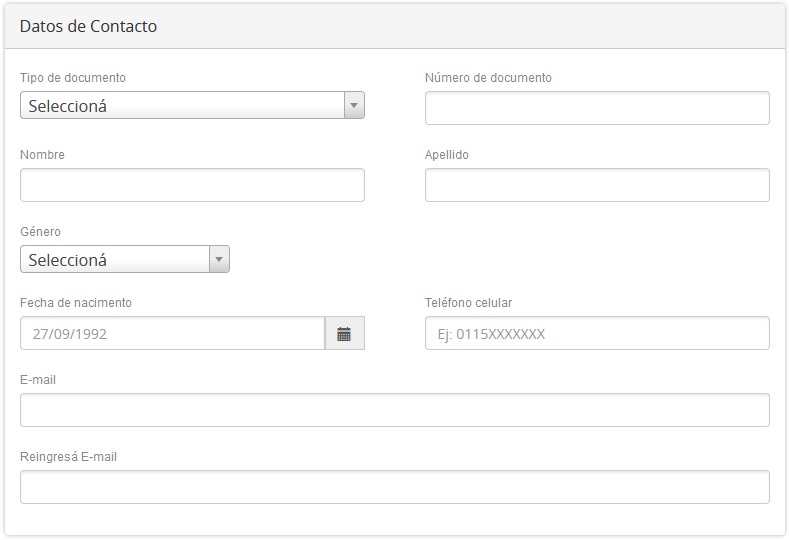789x540 pixels.
Task: Focus the Número de documento field
Action: point(597,108)
